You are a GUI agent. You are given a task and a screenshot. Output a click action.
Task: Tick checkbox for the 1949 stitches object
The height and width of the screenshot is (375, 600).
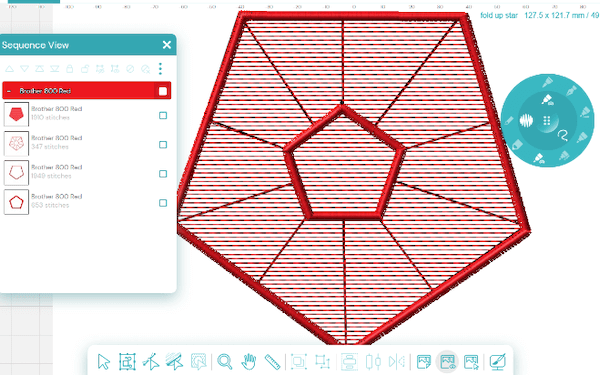click(x=163, y=174)
